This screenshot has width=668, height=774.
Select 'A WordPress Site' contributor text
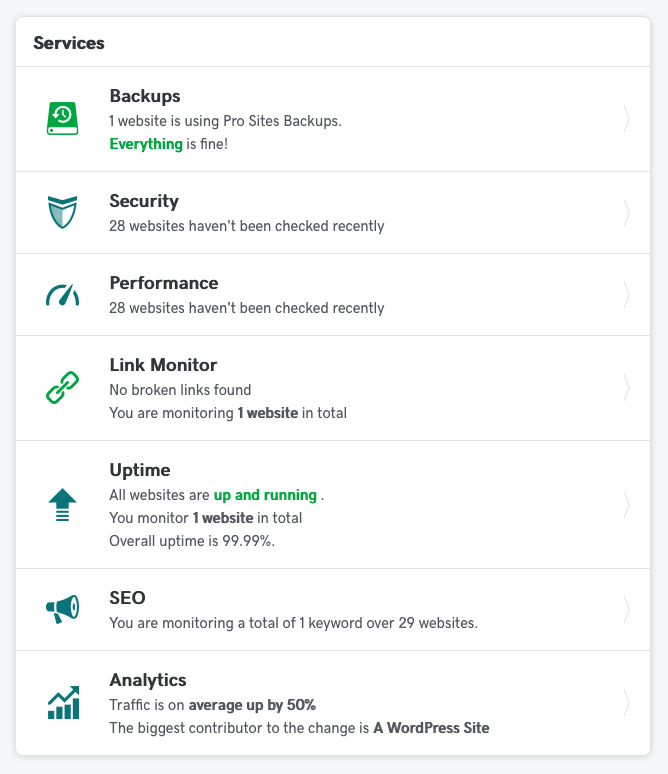click(x=431, y=728)
